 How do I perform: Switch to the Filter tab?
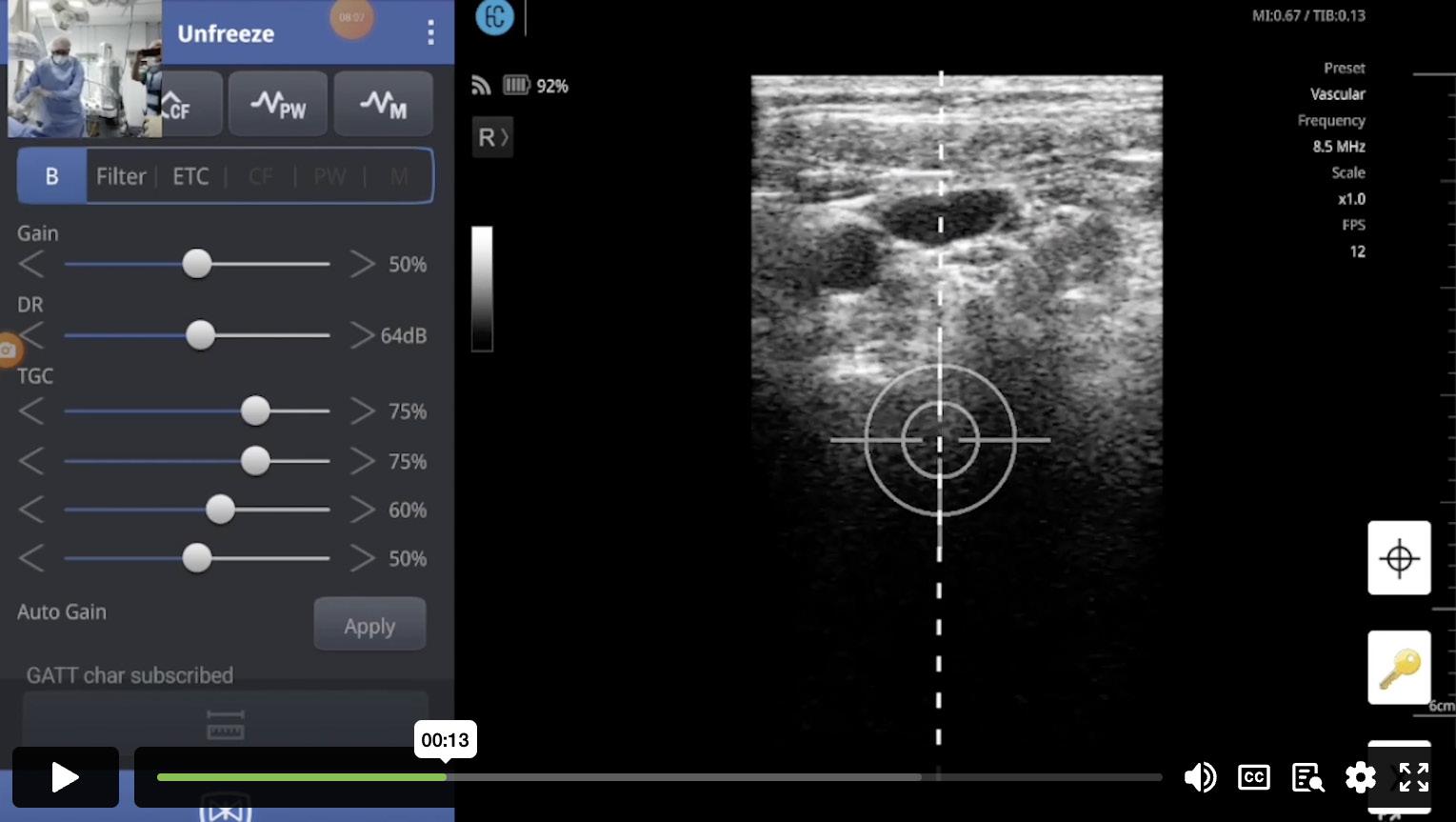point(121,176)
